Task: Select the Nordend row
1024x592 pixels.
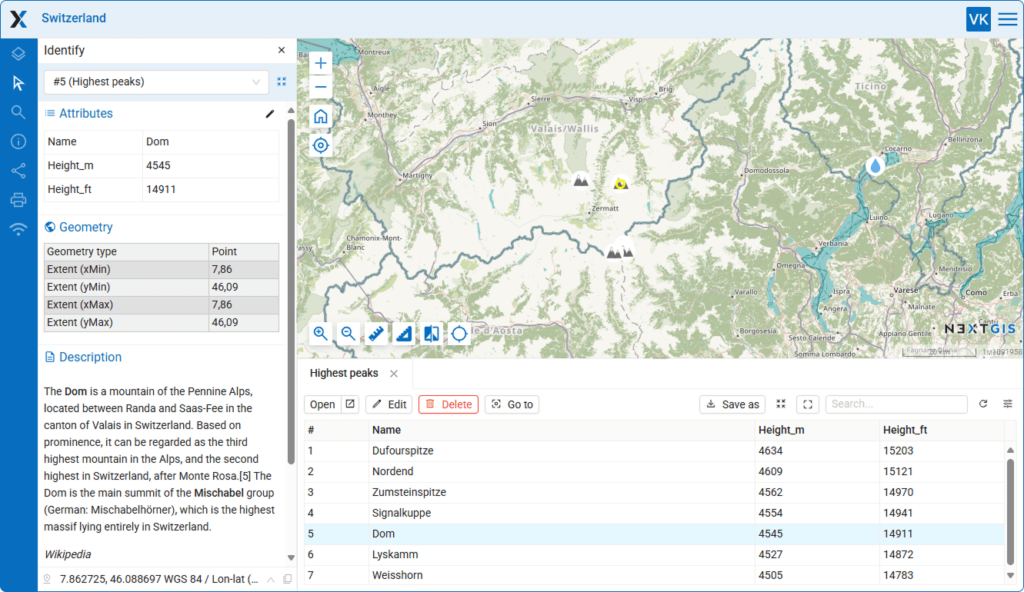Action: click(x=654, y=472)
